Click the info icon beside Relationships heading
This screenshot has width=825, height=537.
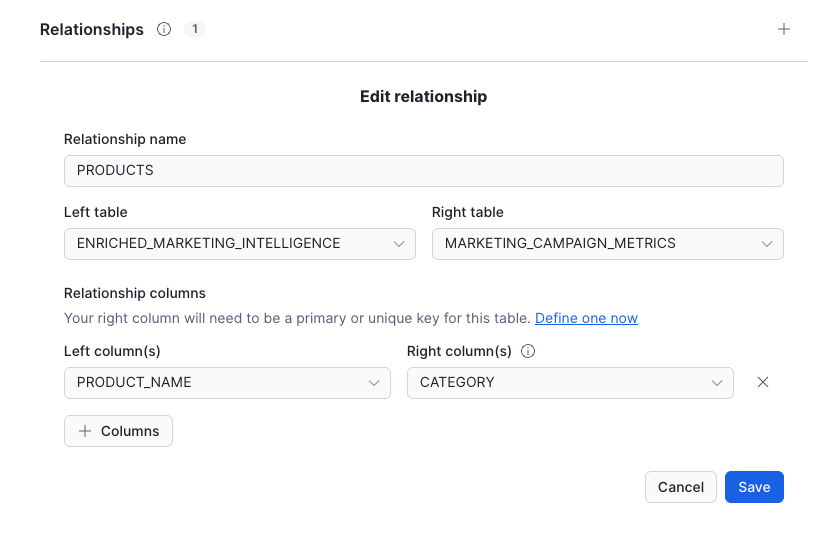(164, 30)
